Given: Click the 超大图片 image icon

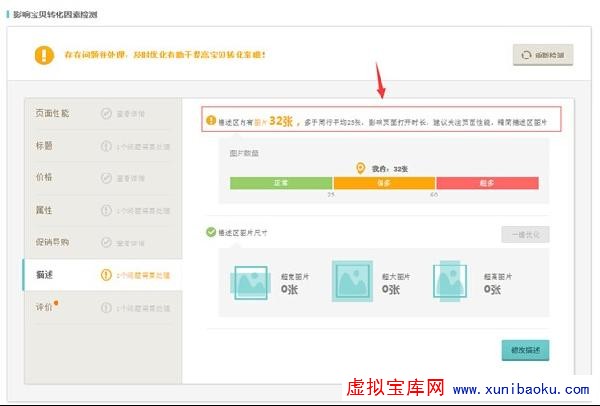Looking at the screenshot, I should coord(351,282).
